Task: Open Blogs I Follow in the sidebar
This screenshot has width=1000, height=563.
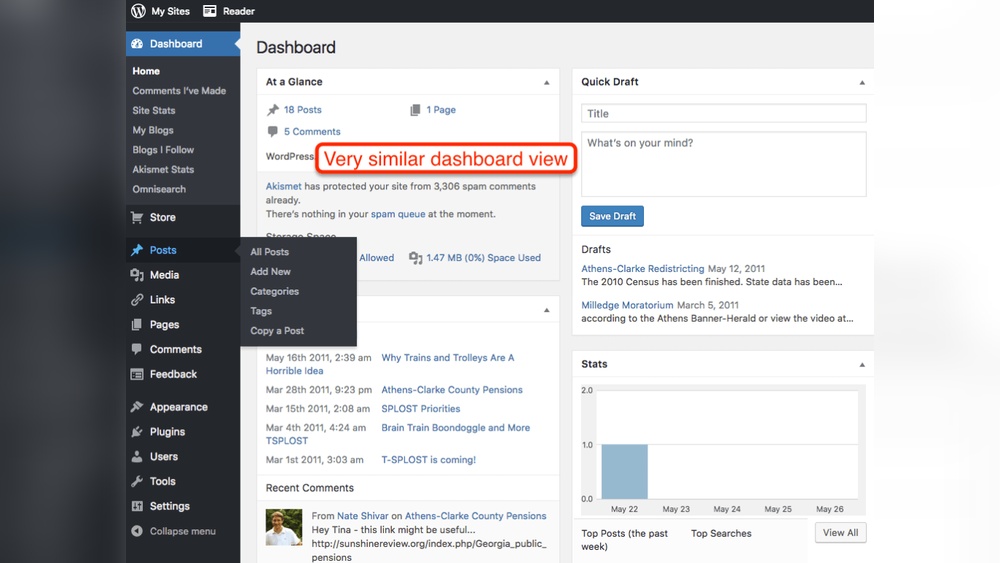Action: [163, 150]
